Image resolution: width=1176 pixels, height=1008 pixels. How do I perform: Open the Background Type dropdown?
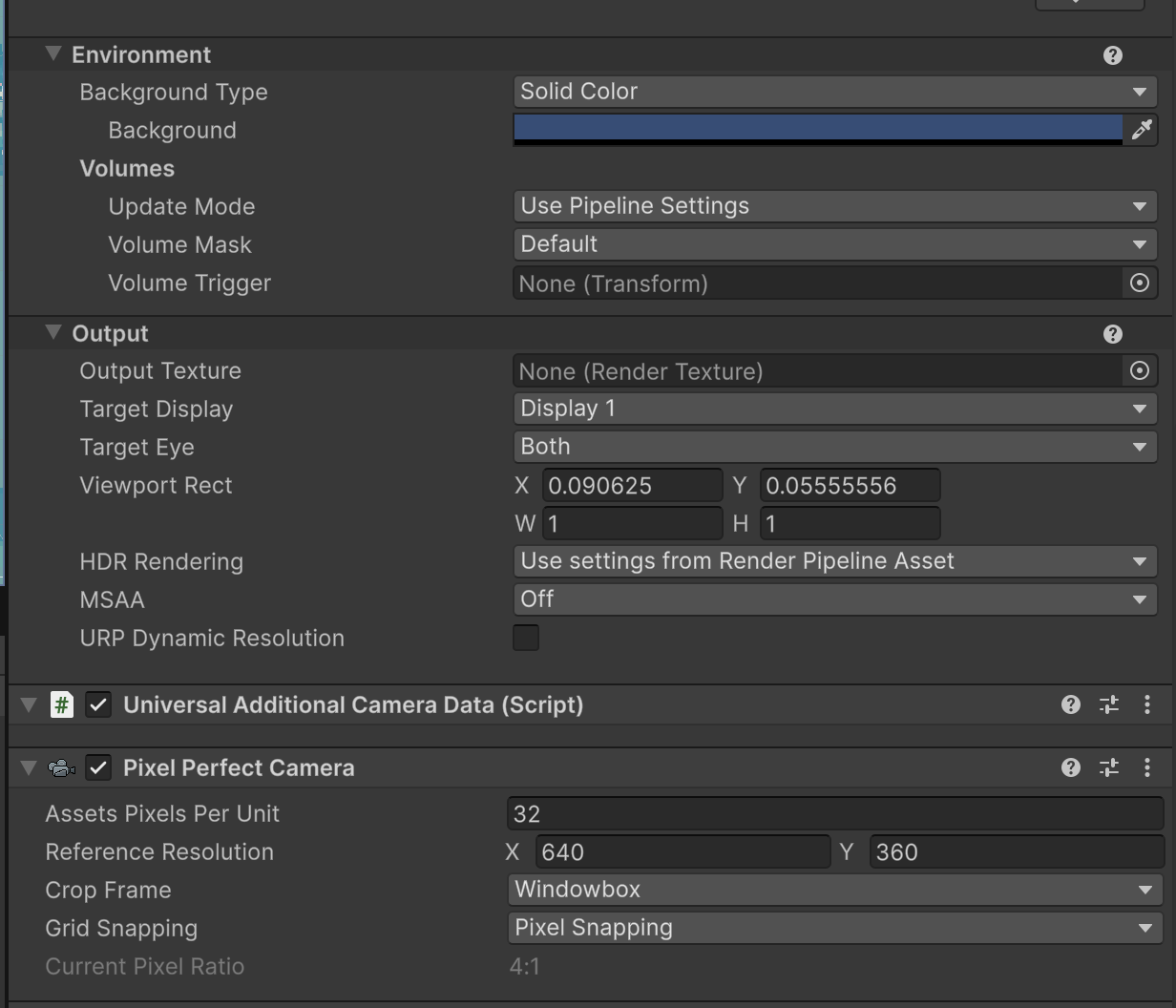point(834,92)
